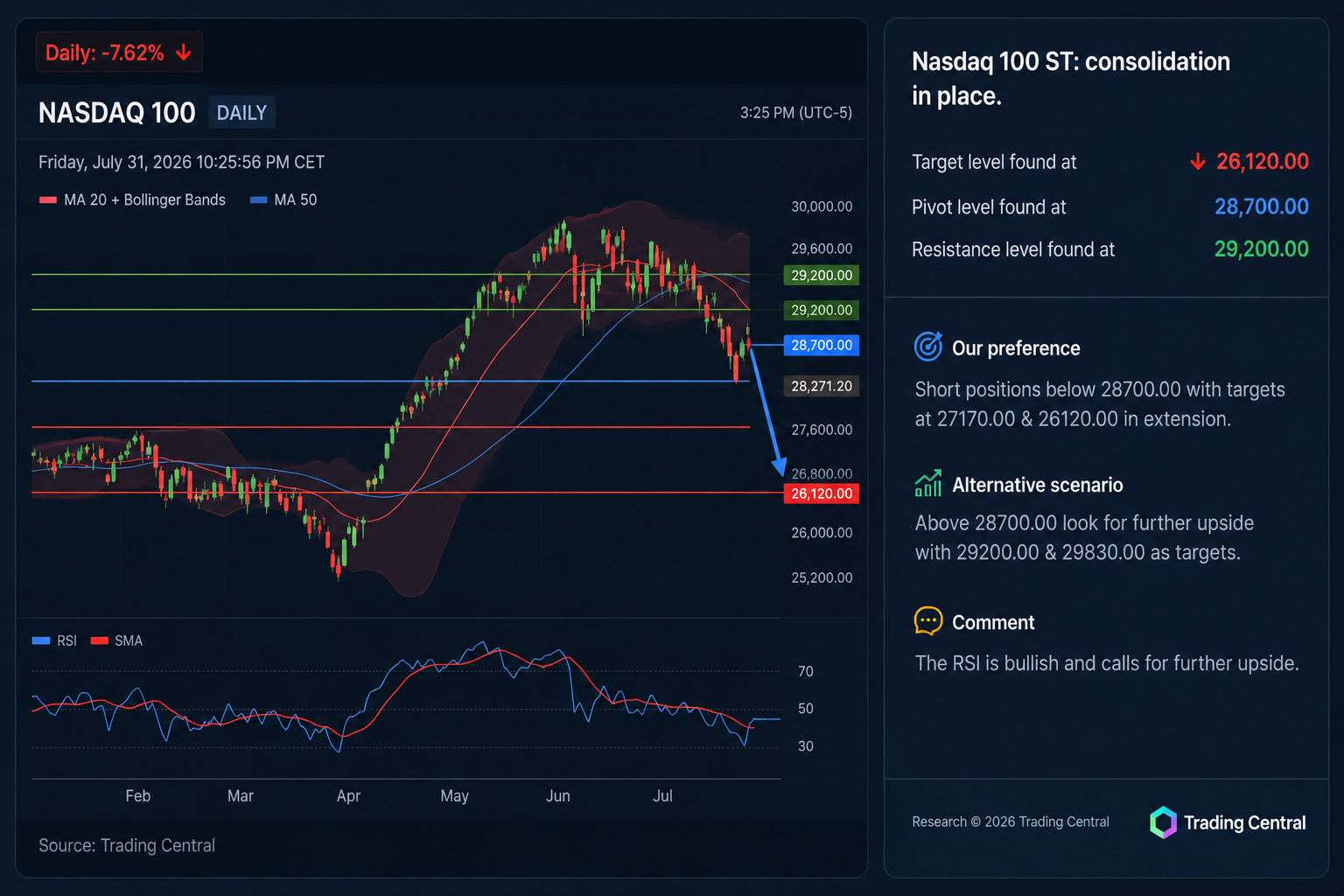
Task: Click the 'Pivot level found at' label
Action: [989, 207]
